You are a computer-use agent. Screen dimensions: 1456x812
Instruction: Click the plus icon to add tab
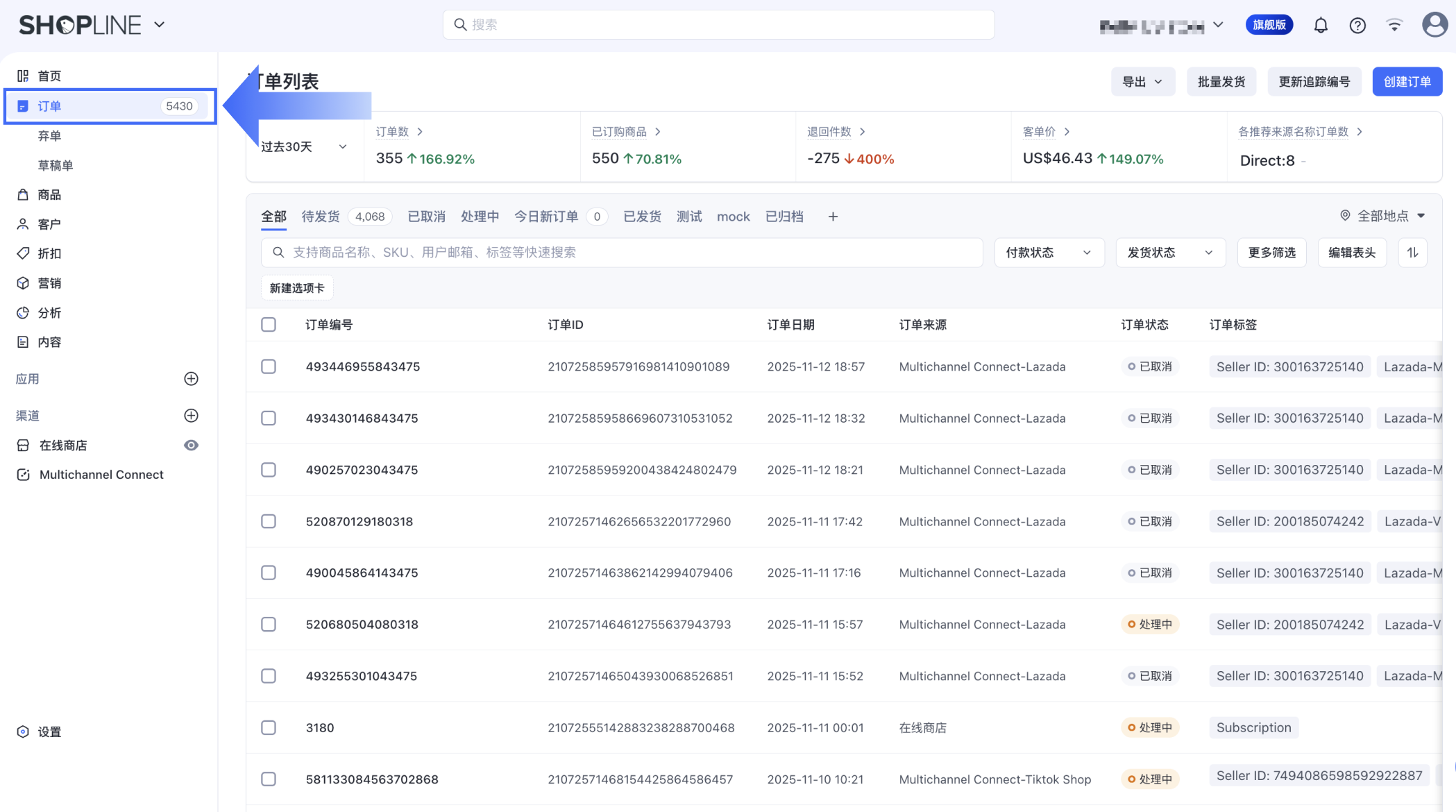(x=833, y=217)
